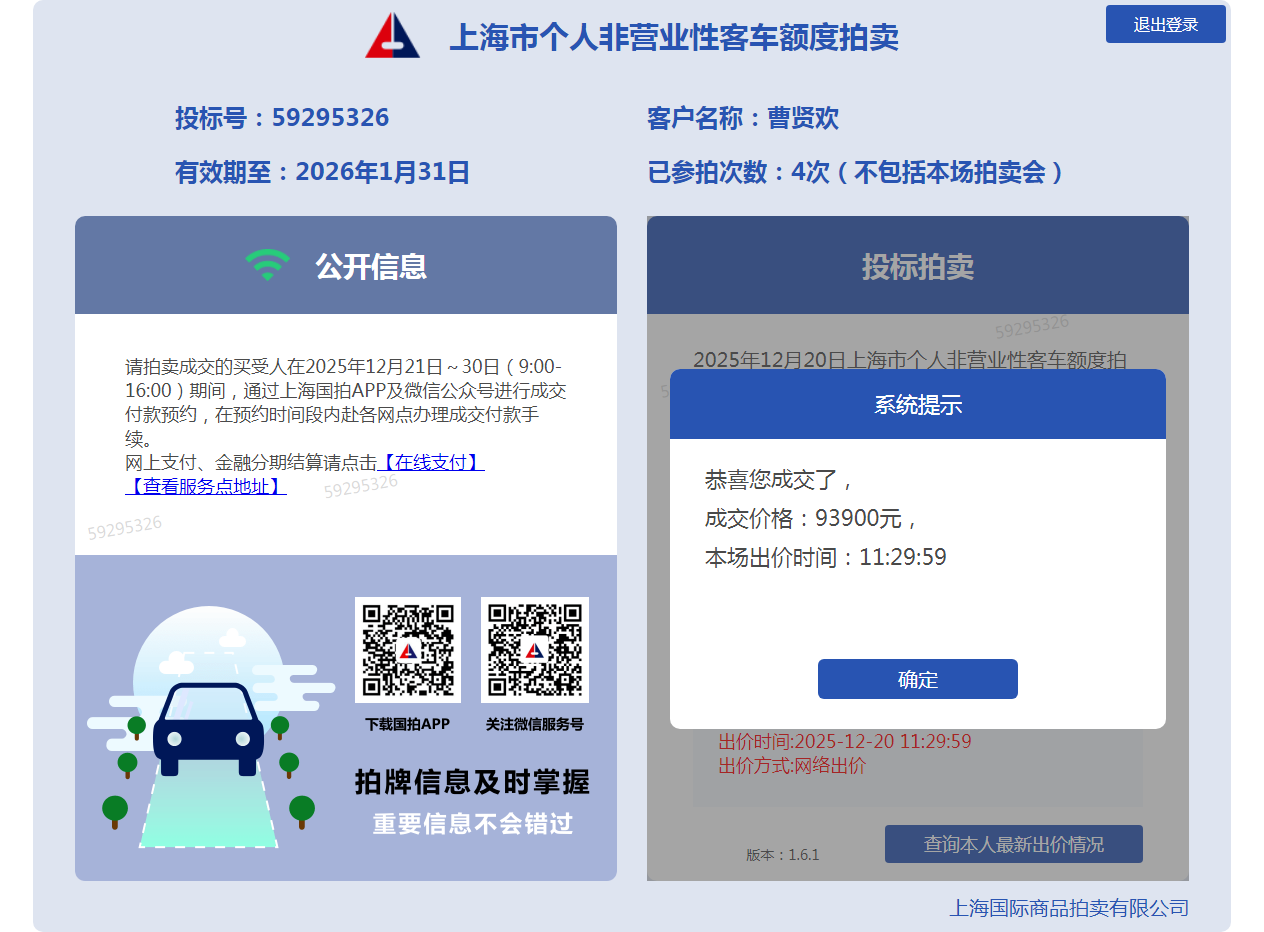
Task: Click the 退出登录 button
Action: tap(1165, 24)
